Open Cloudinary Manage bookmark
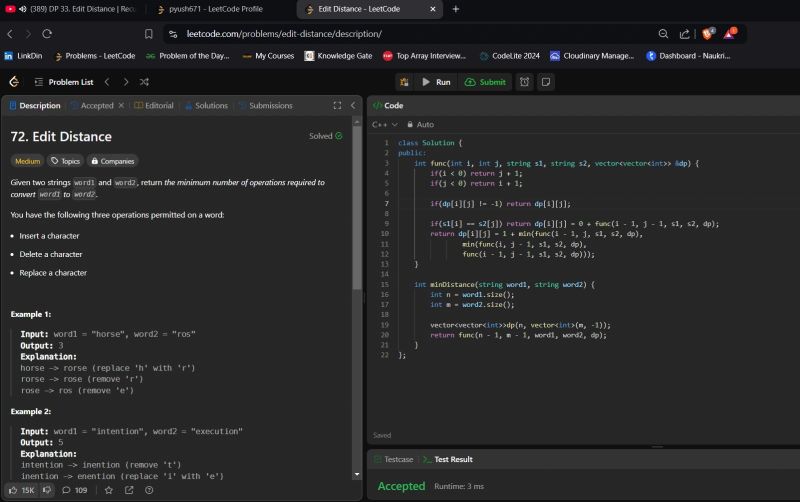This screenshot has height=502, width=800. 592,56
